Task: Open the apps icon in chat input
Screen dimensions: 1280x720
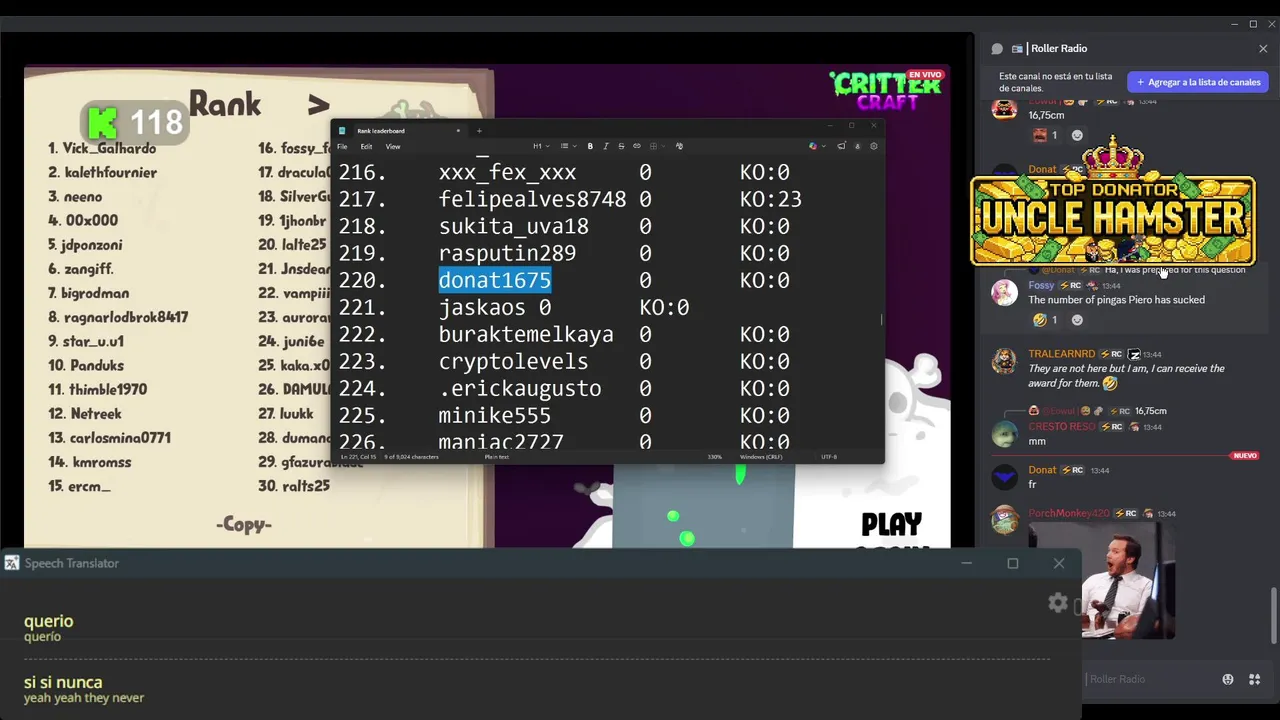Action: coord(1255,679)
